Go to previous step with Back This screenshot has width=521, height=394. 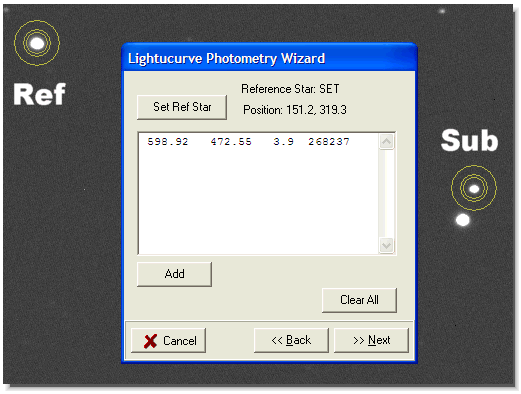tap(291, 340)
